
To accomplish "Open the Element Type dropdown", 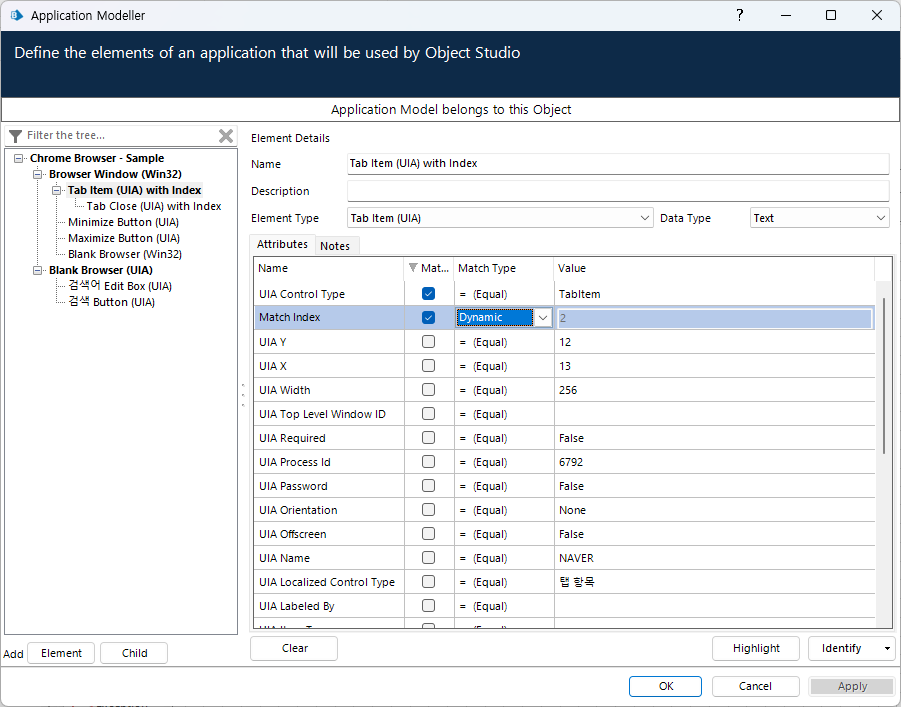I will click(x=644, y=218).
